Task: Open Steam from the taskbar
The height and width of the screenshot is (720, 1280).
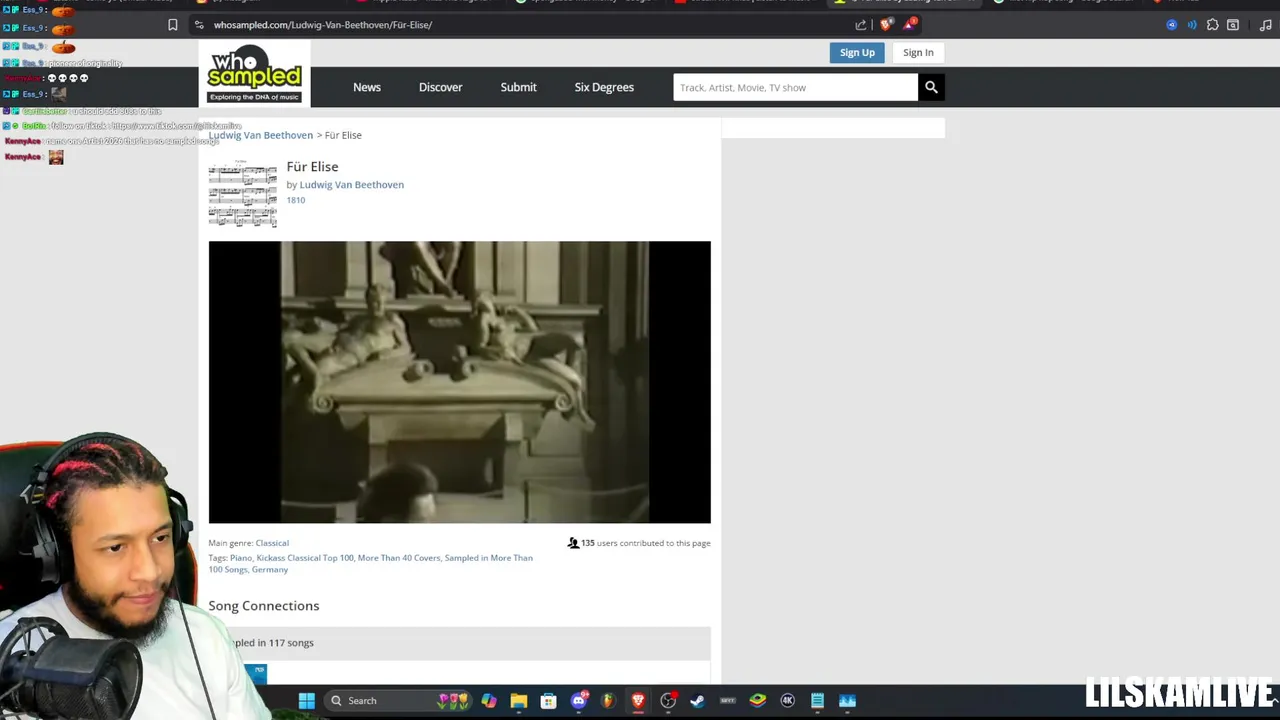Action: click(x=697, y=700)
